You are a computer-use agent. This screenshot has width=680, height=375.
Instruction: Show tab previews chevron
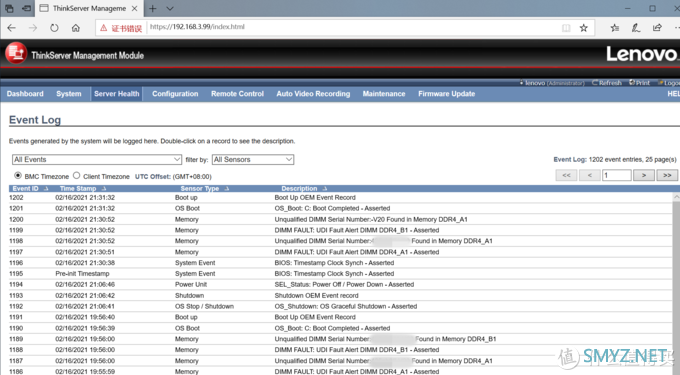(x=170, y=8)
